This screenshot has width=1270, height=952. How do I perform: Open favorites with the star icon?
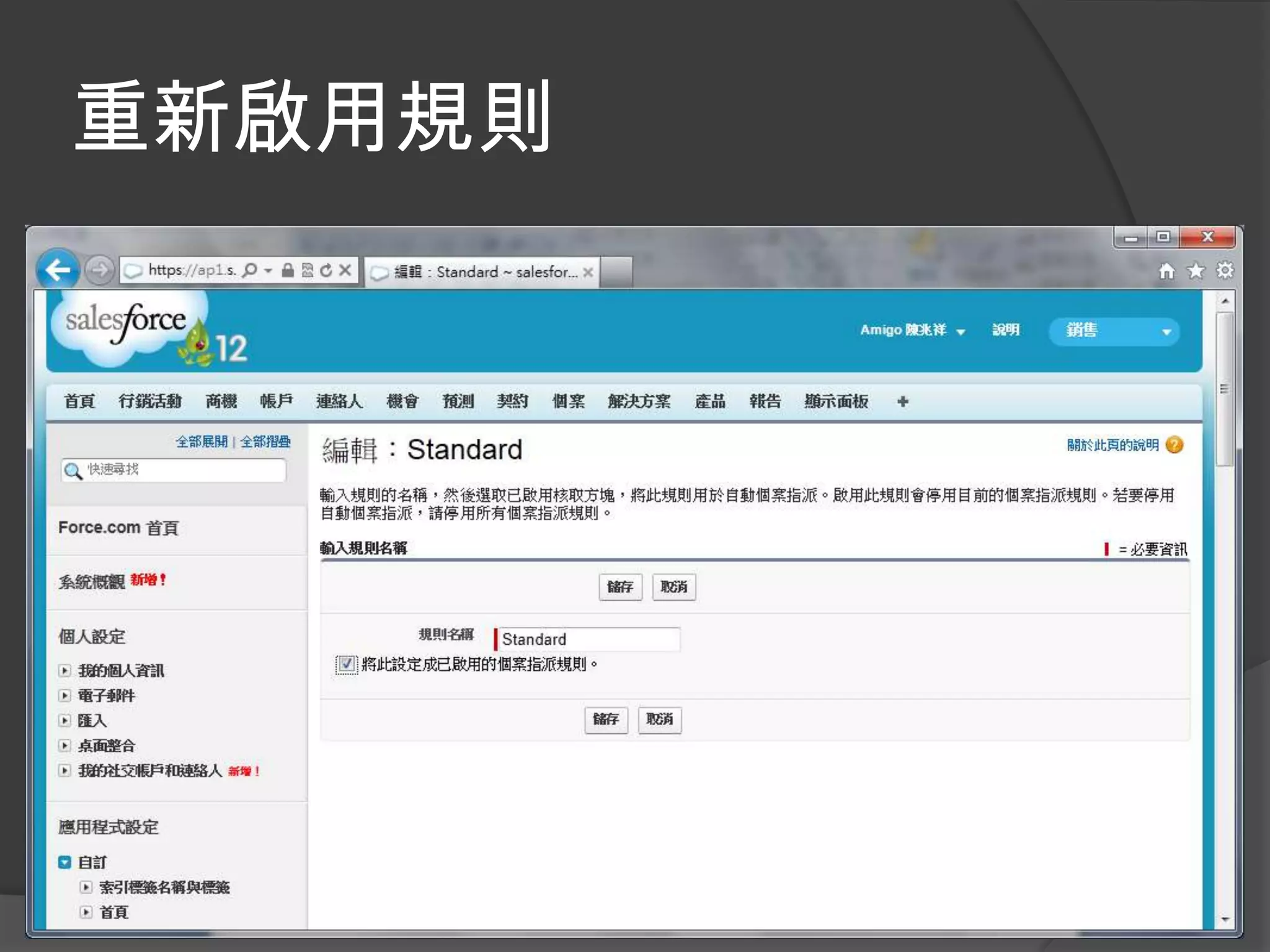[1196, 271]
